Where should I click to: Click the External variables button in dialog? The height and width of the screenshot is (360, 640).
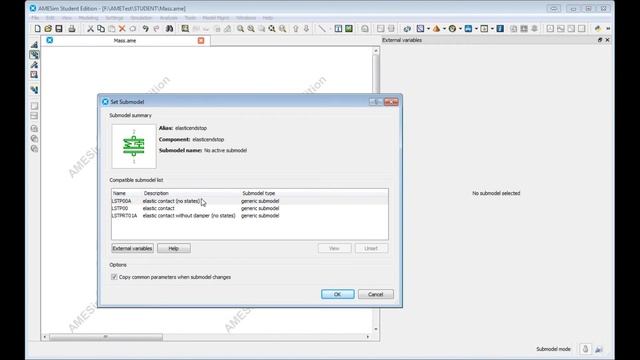click(x=132, y=248)
